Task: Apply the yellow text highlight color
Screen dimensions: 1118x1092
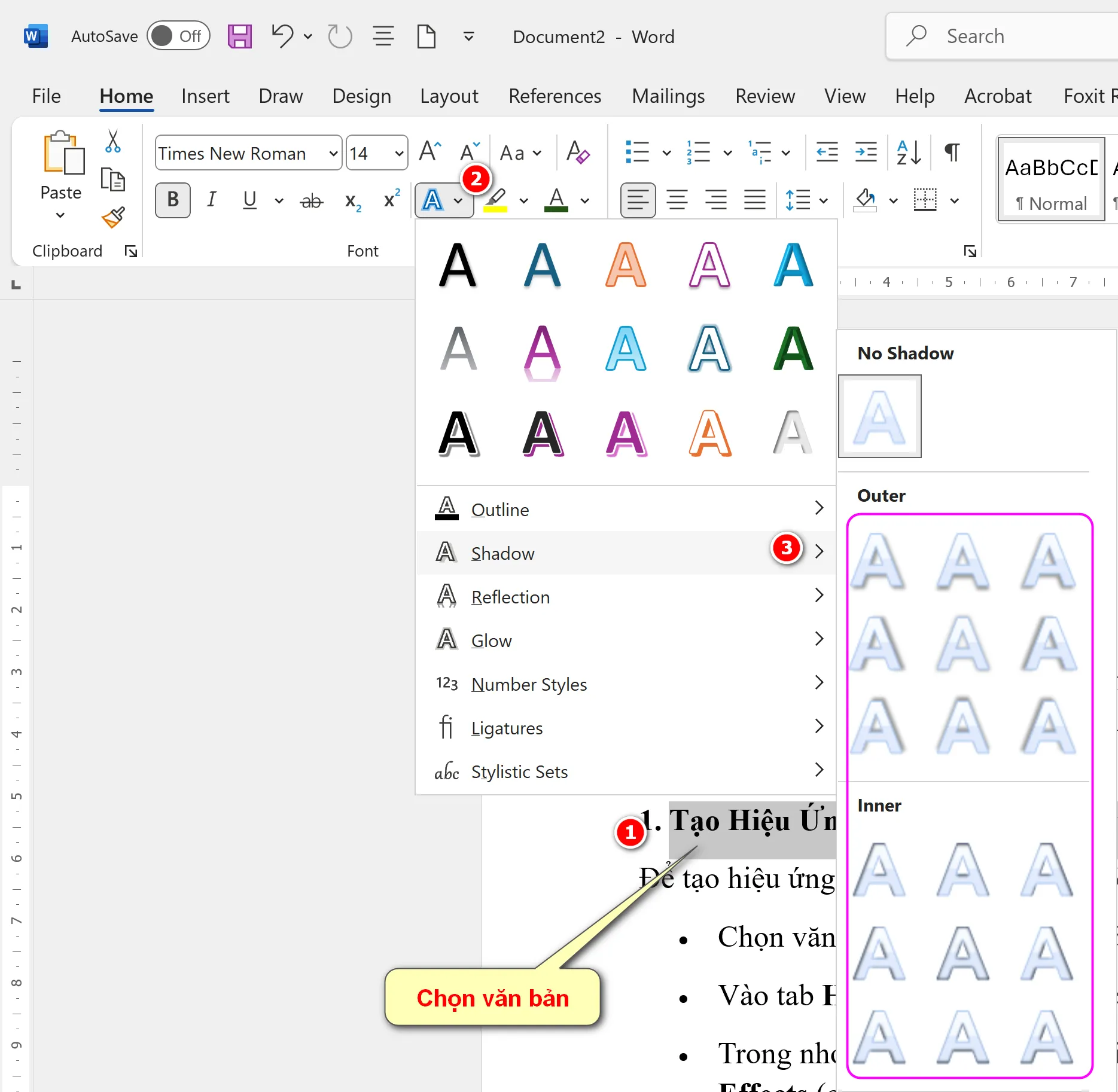Action: pyautogui.click(x=495, y=200)
